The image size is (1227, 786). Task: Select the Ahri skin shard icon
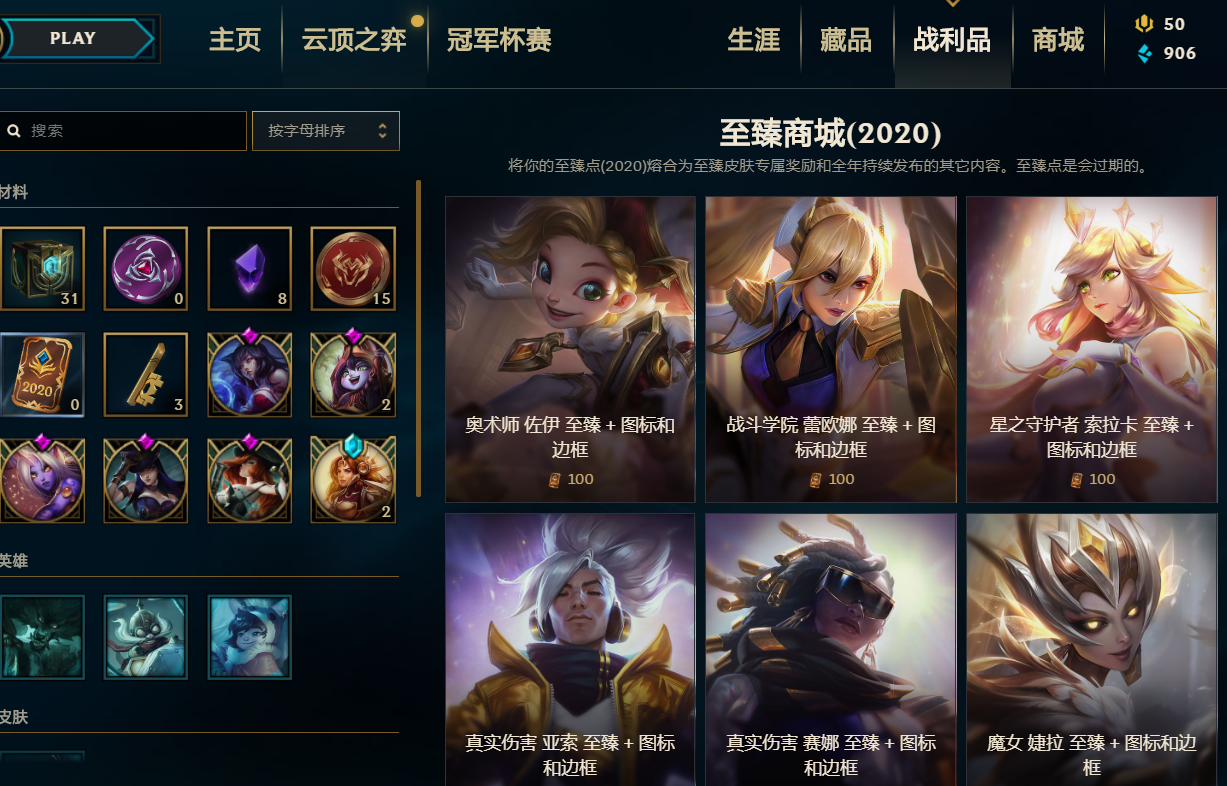(249, 374)
